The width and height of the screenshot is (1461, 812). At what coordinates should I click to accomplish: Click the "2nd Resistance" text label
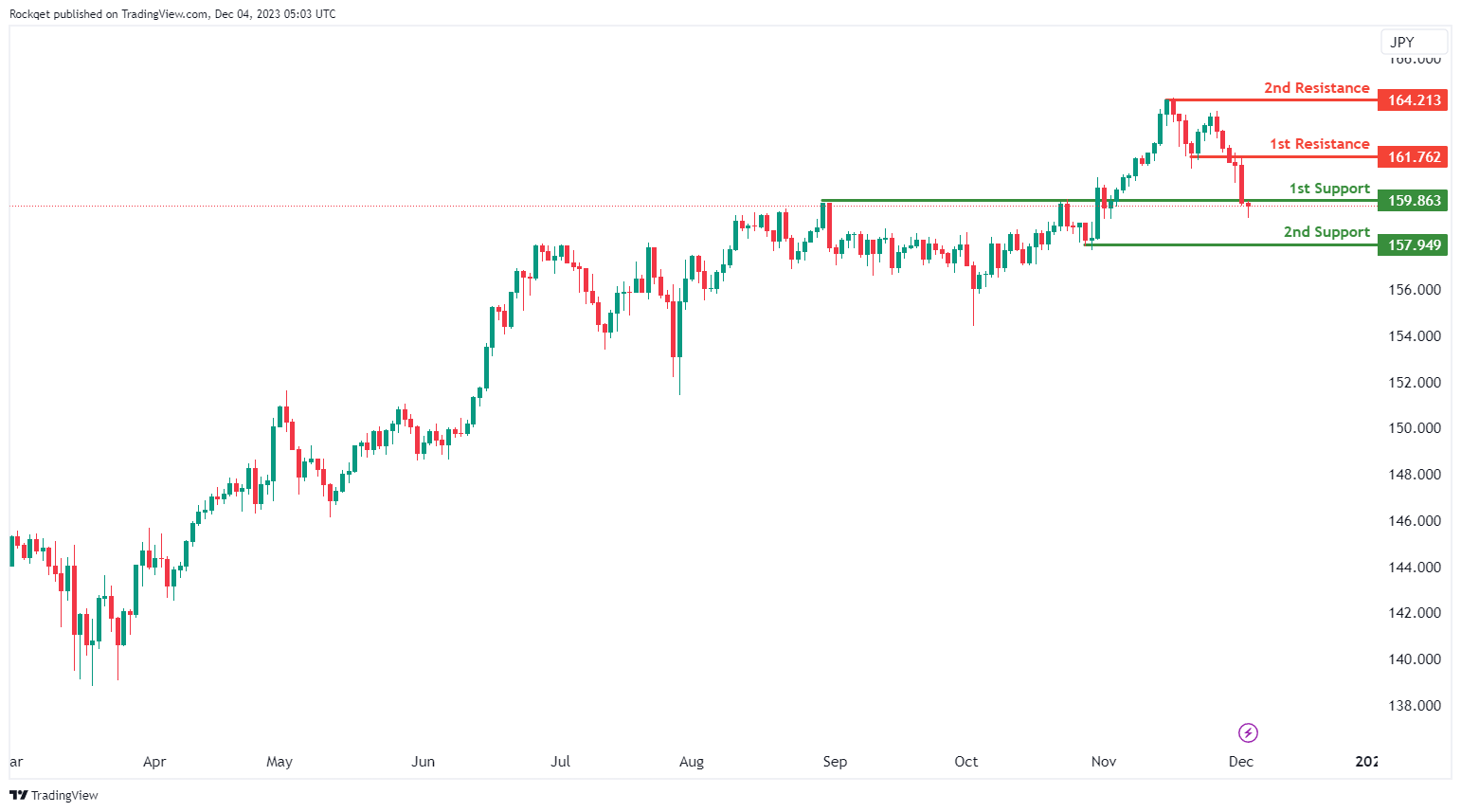[x=1316, y=88]
